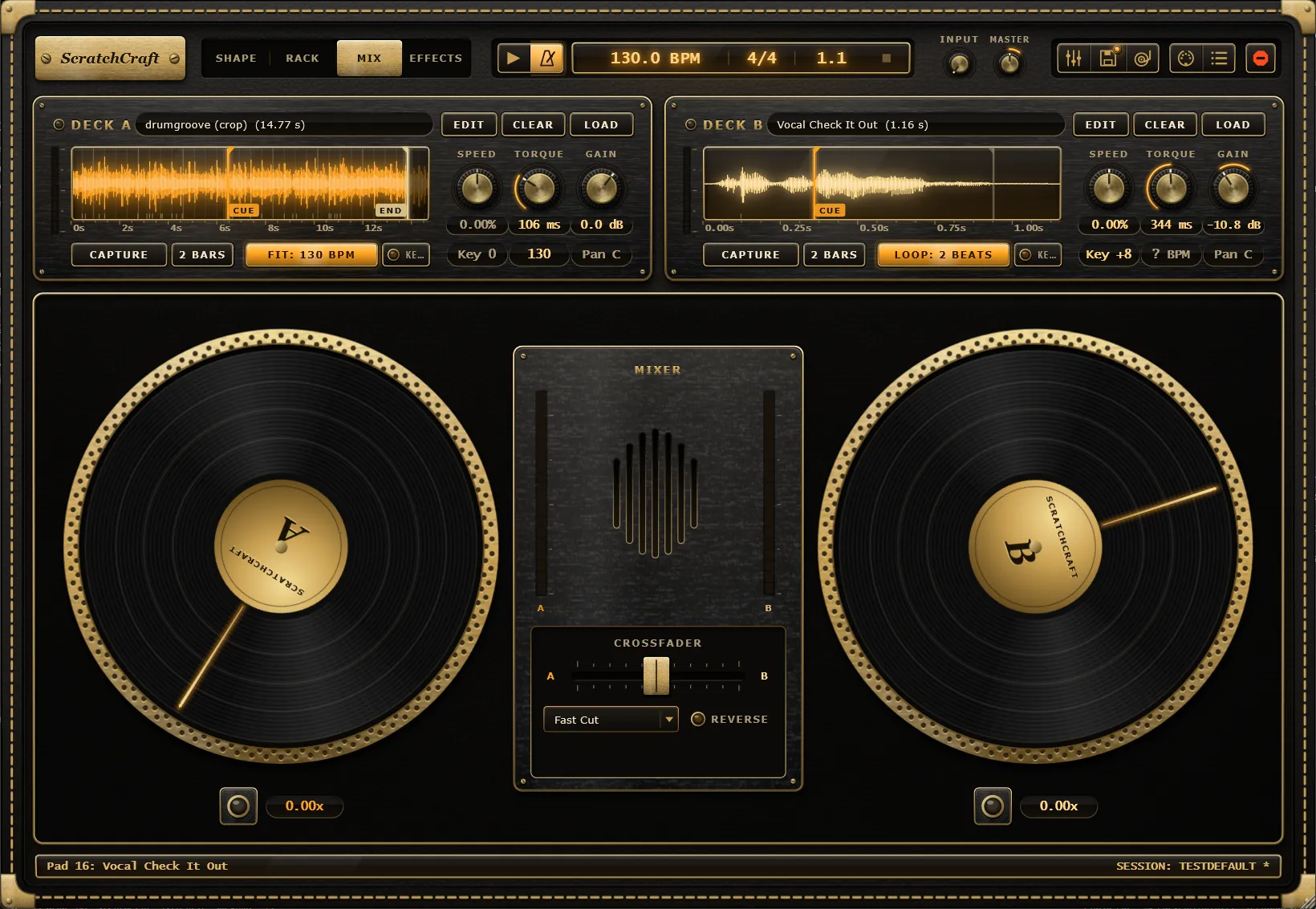Toggle Deck A key lock button
The image size is (1316, 909).
[x=406, y=255]
